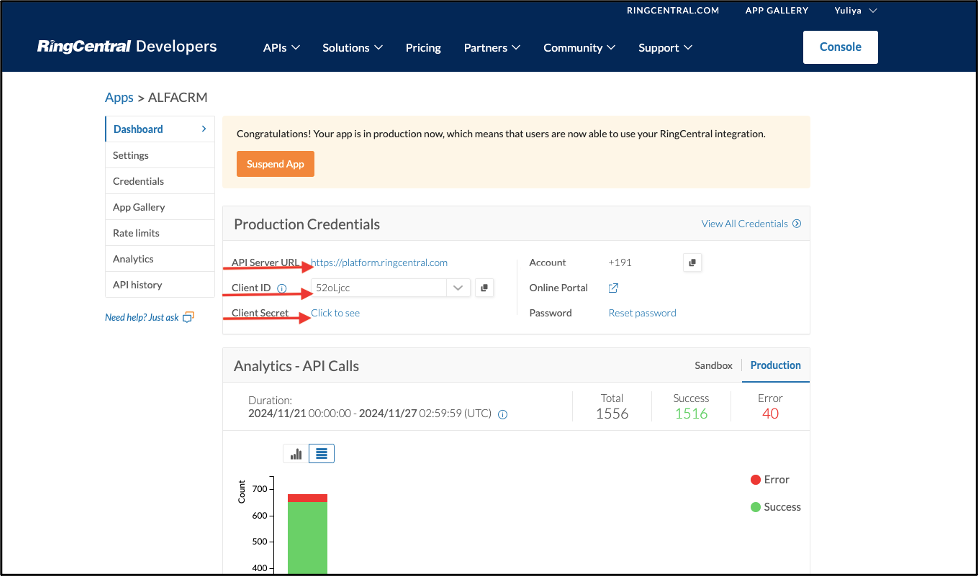Switch analytics to list view

point(322,453)
